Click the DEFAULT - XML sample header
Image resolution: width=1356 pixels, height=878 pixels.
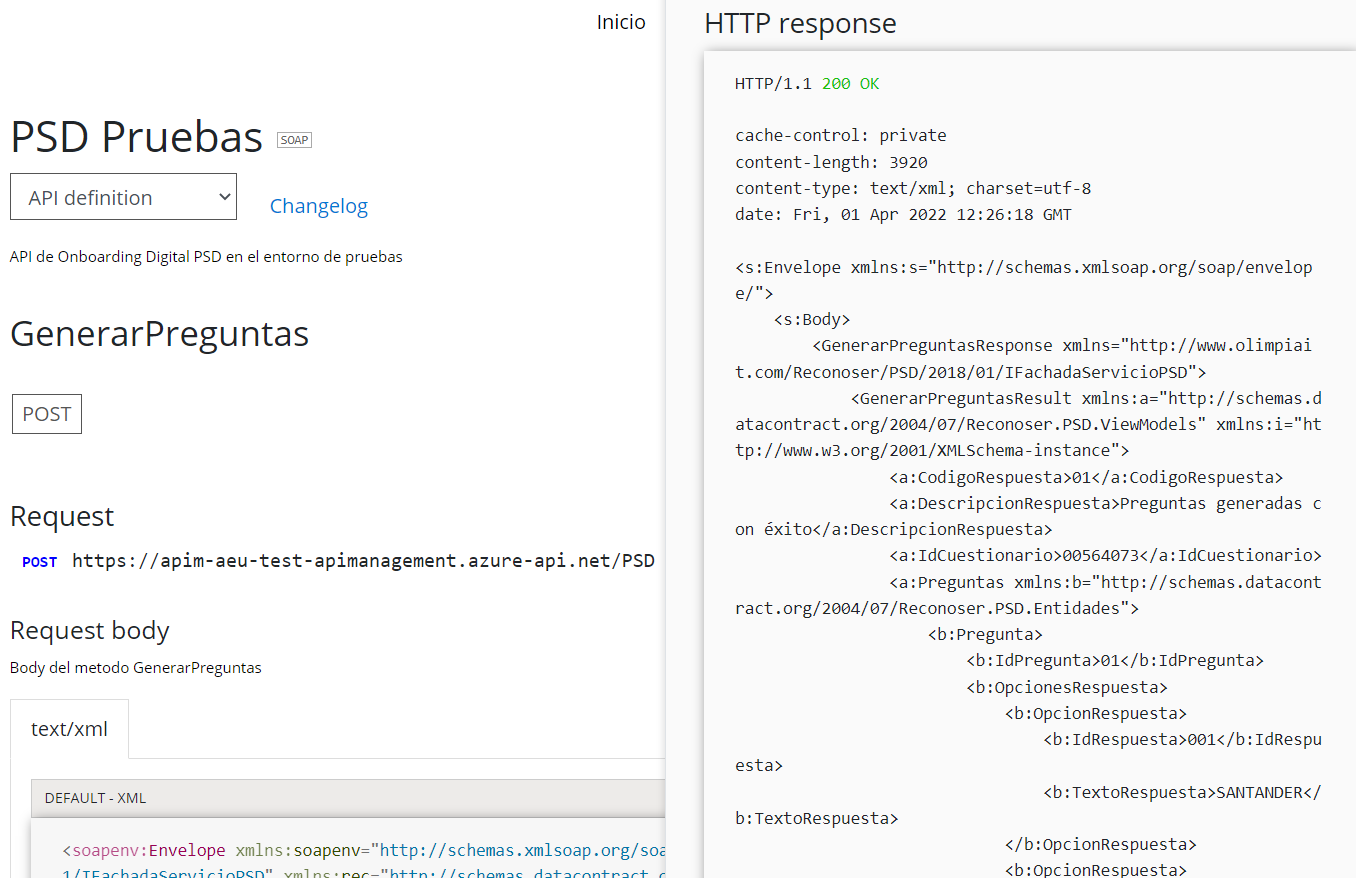pyautogui.click(x=95, y=798)
